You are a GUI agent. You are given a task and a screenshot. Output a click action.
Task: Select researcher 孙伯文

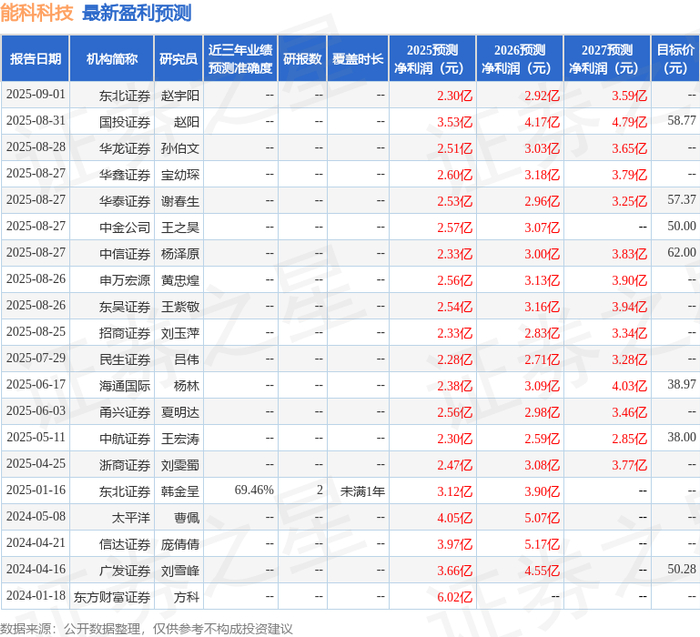click(180, 148)
